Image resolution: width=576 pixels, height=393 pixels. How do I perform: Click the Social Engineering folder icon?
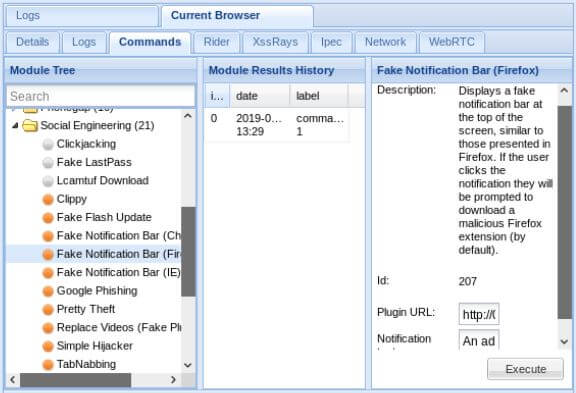pyautogui.click(x=30, y=126)
